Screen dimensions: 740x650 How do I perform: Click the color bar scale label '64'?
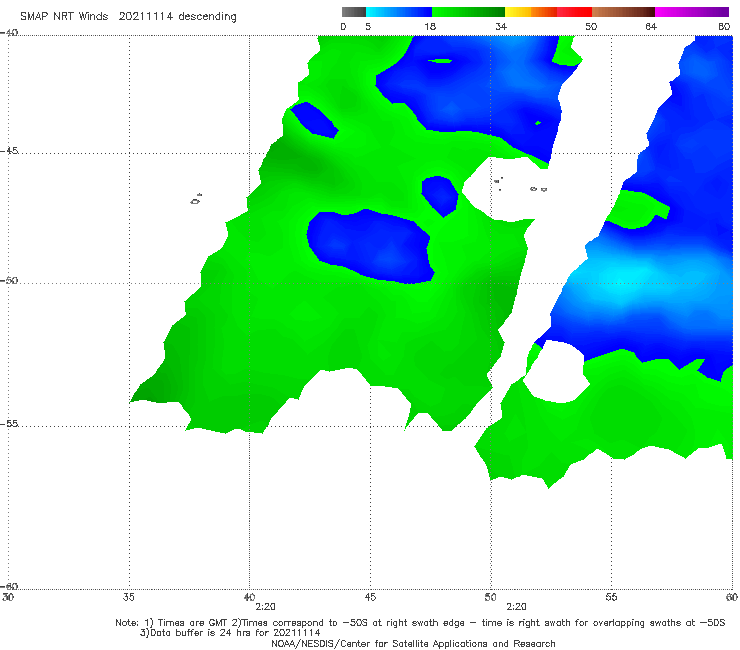pyautogui.click(x=651, y=27)
